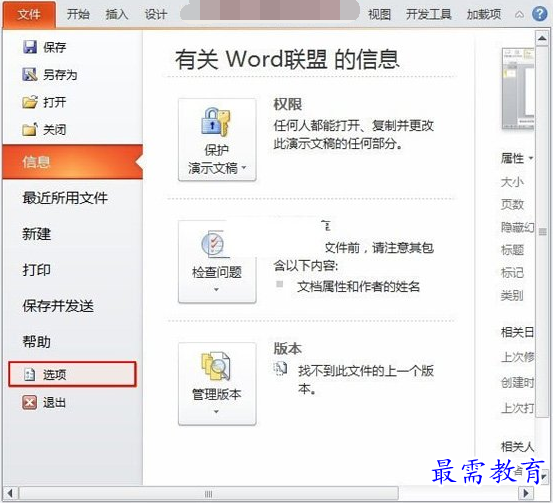
Task: Click the 标记 property label
Action: [512, 273]
